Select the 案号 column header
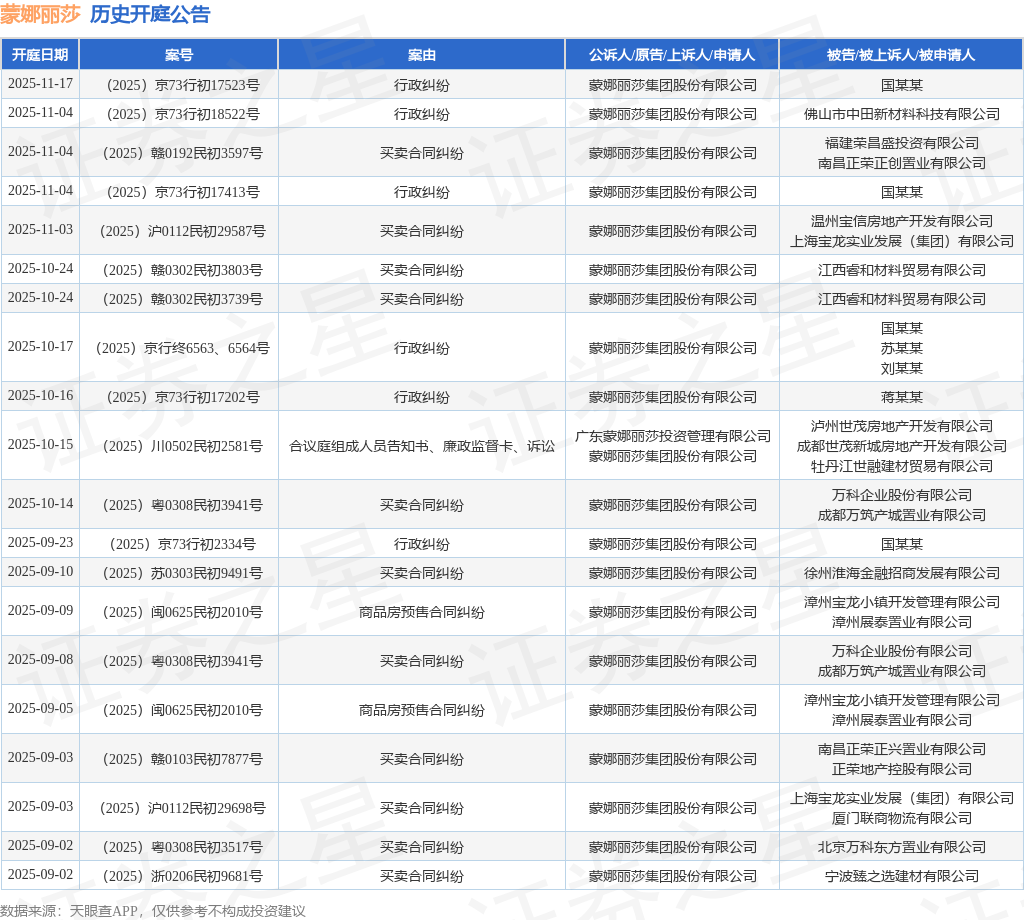The width and height of the screenshot is (1024, 920). [179, 55]
